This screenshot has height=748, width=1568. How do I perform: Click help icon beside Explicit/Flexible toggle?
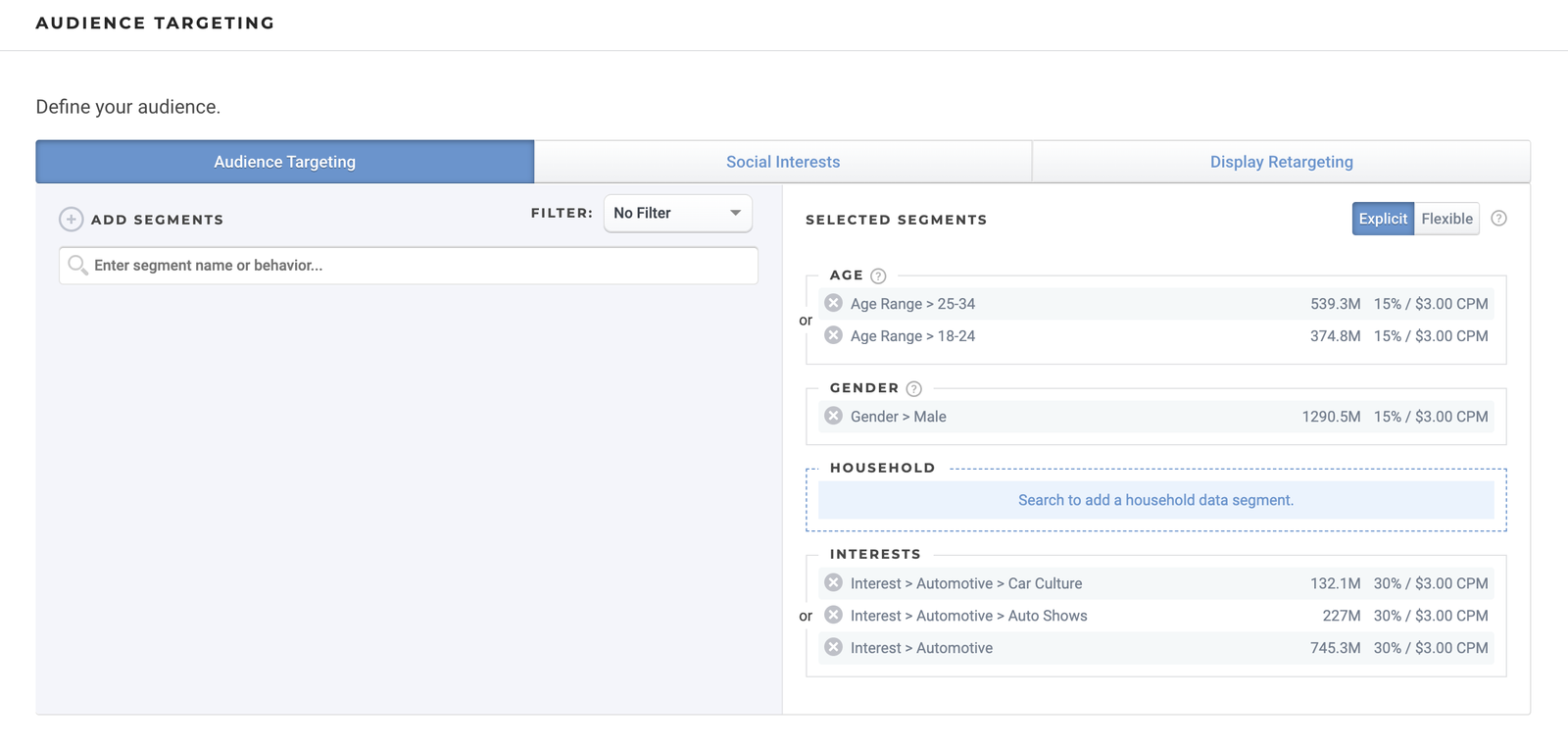tap(1498, 219)
